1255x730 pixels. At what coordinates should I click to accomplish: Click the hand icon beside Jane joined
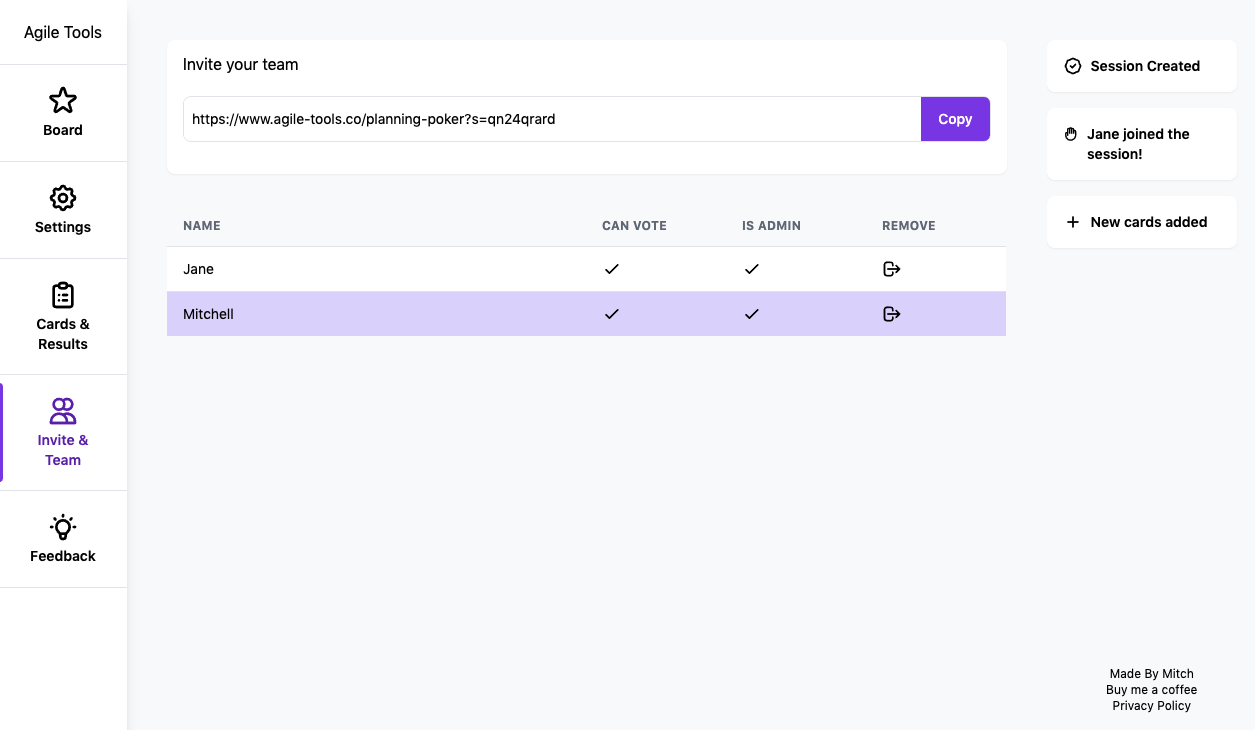(1071, 134)
